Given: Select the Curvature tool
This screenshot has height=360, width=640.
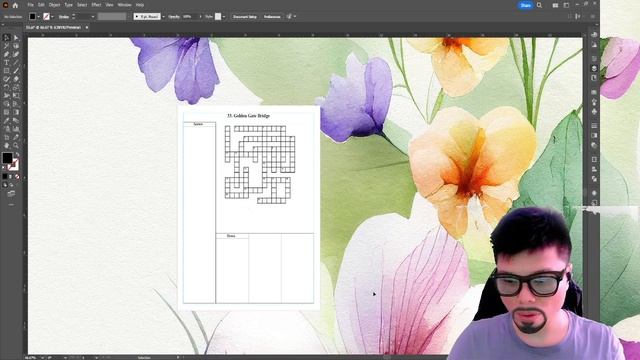Looking at the screenshot, I should [16, 54].
